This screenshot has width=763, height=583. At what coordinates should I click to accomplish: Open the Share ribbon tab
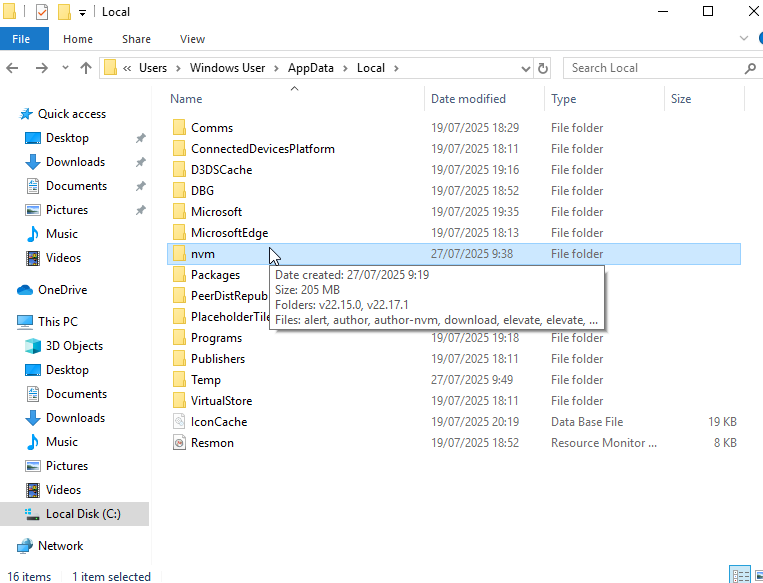[136, 39]
